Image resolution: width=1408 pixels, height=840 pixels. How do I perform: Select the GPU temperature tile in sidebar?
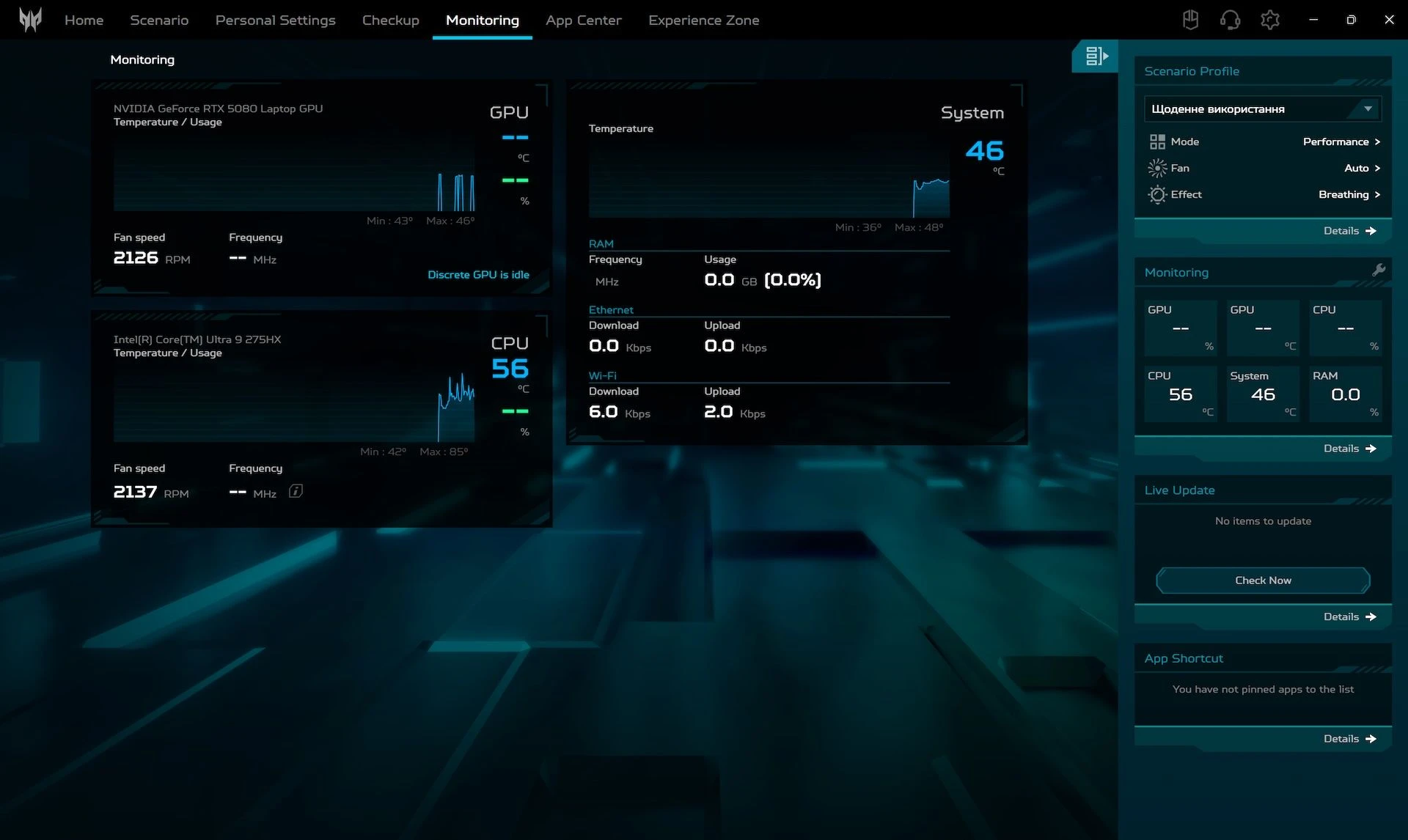(x=1263, y=328)
